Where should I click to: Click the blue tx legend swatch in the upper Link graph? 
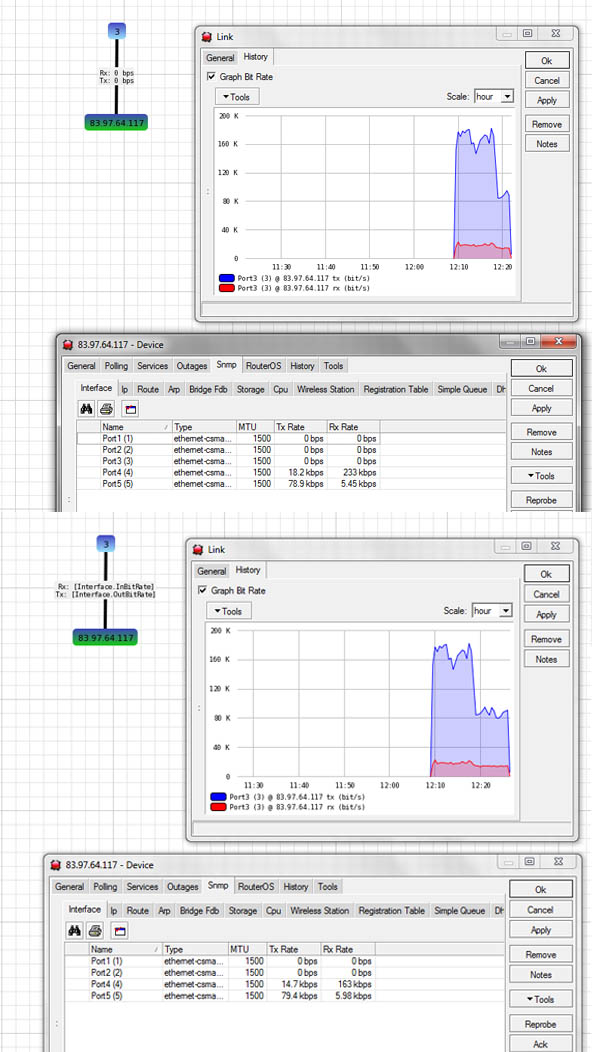tap(227, 278)
